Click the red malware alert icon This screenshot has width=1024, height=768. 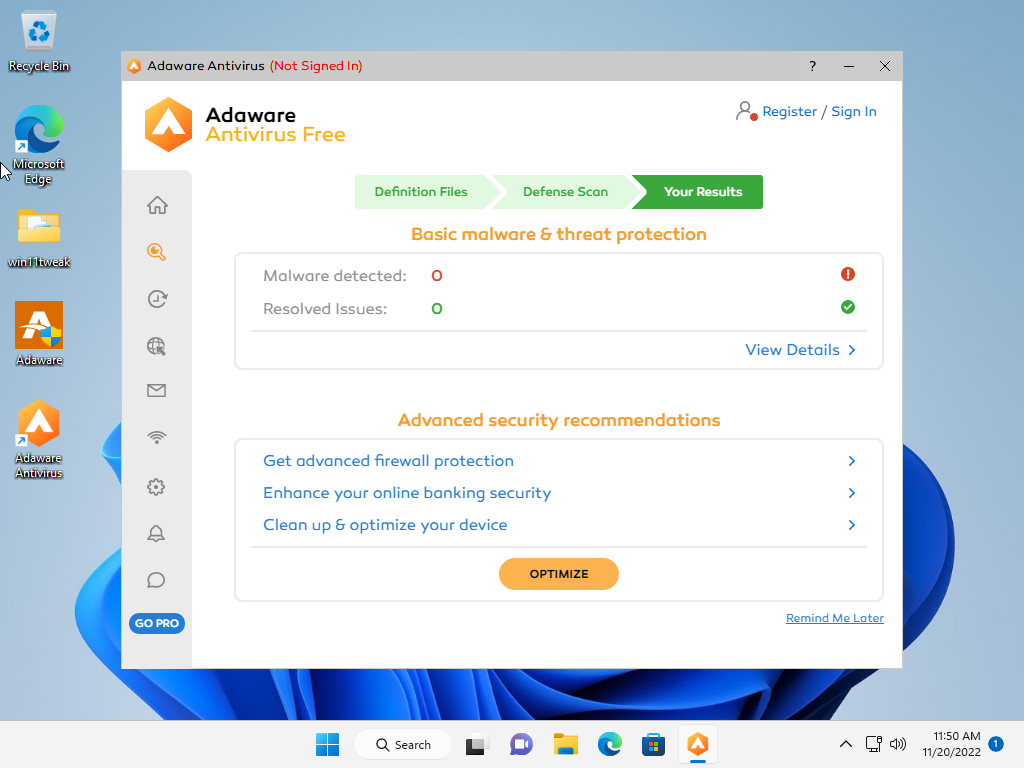tap(848, 274)
